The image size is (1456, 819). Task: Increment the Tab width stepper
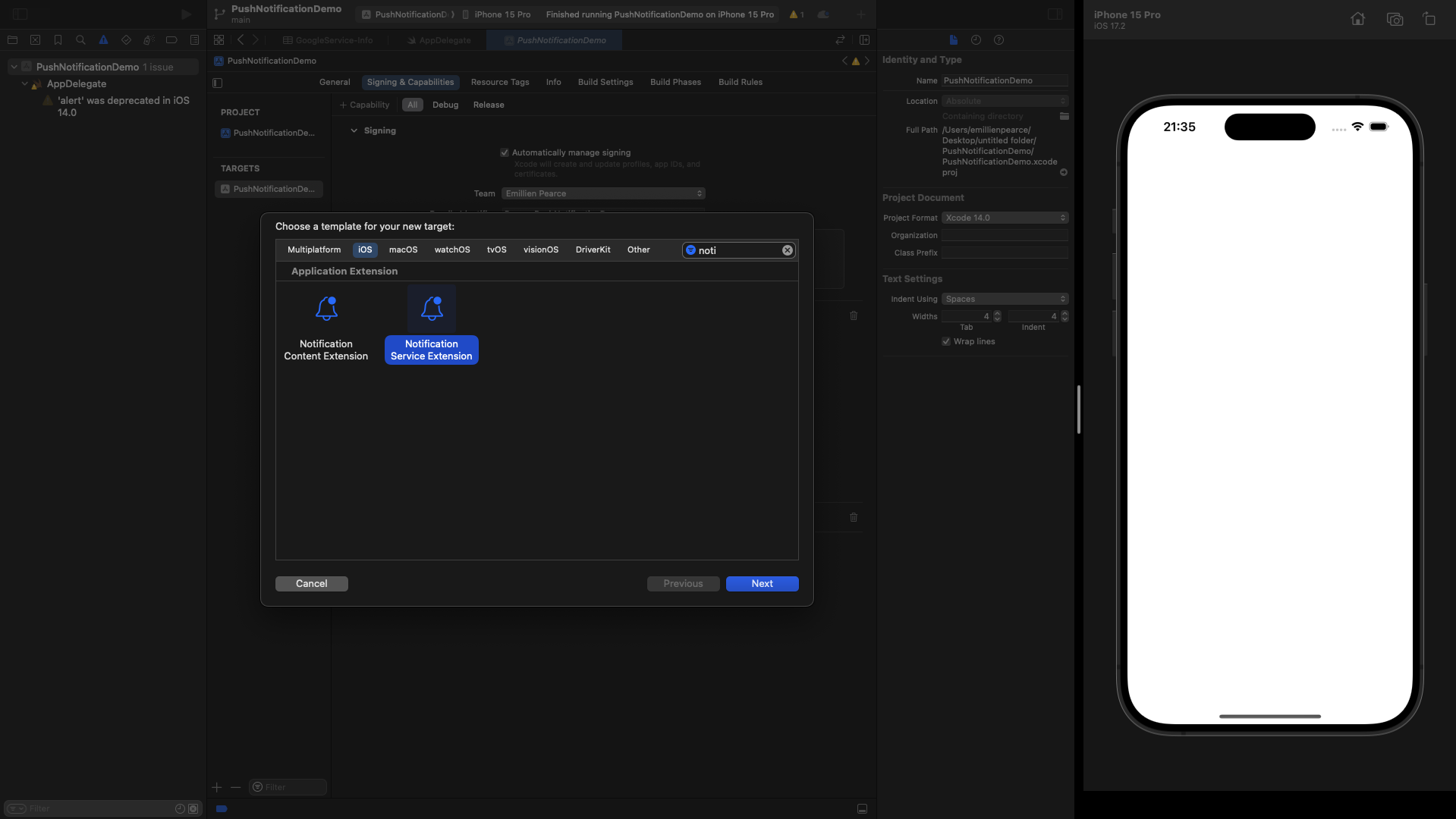(x=997, y=313)
